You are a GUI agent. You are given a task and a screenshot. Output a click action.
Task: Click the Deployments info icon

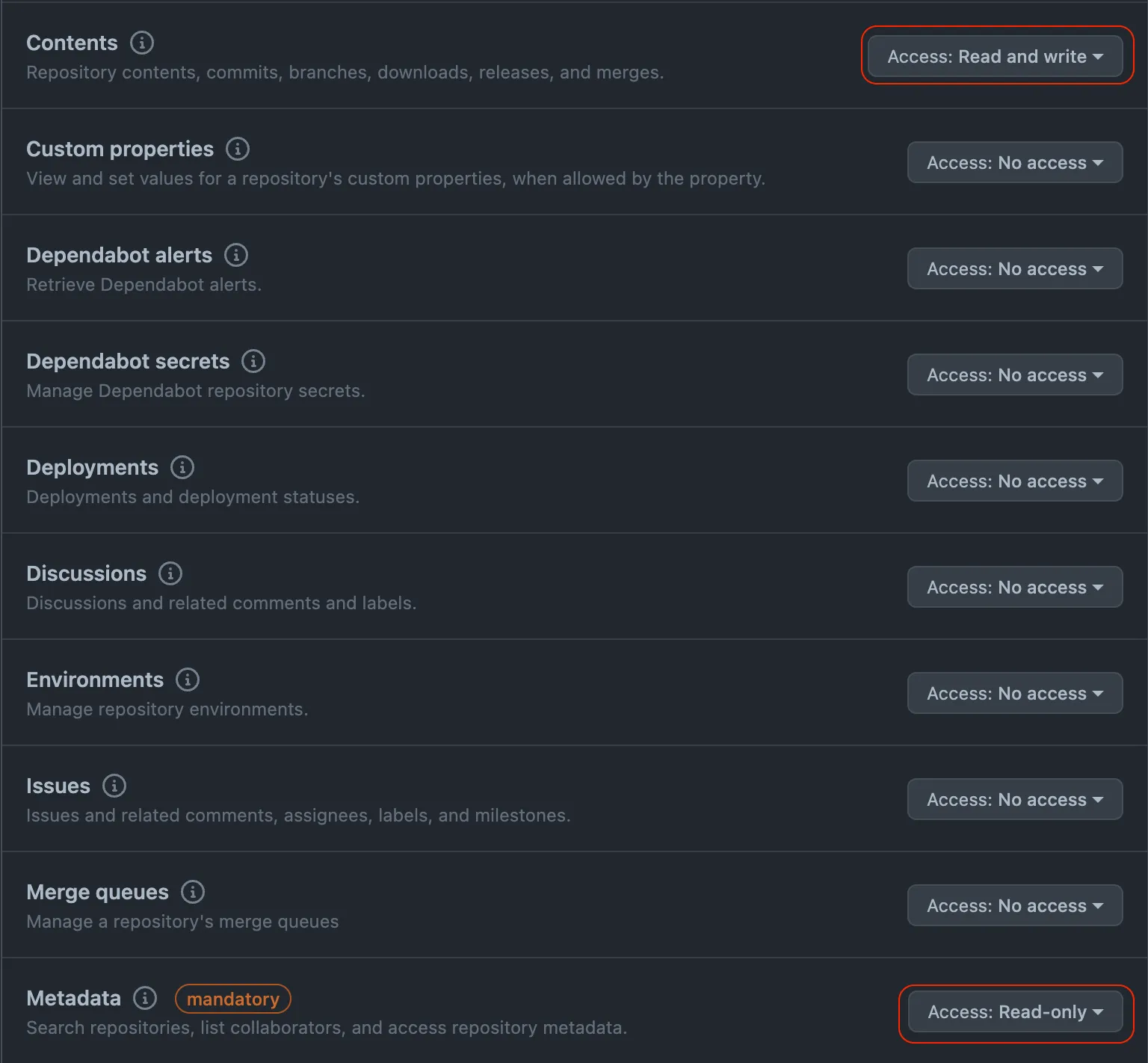click(x=182, y=467)
